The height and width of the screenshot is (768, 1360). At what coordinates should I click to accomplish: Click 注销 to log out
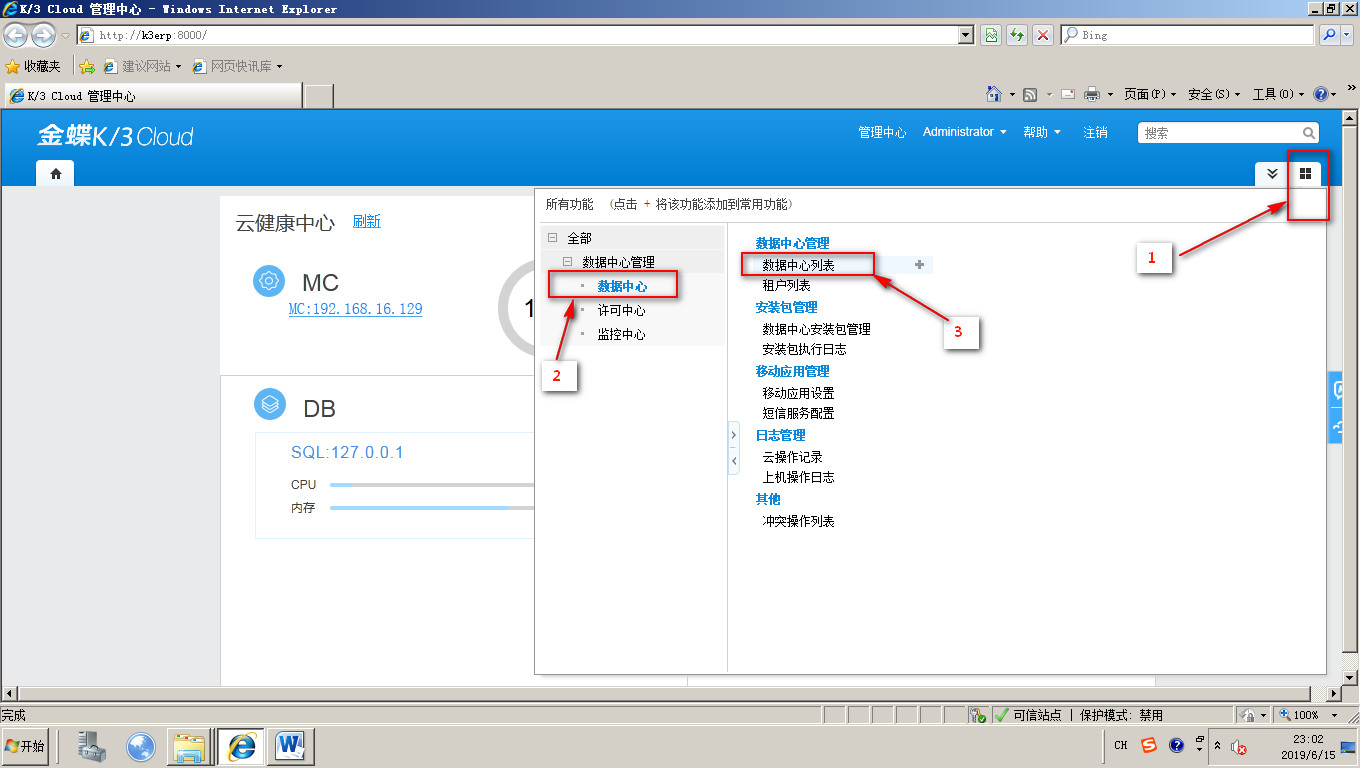1095,132
